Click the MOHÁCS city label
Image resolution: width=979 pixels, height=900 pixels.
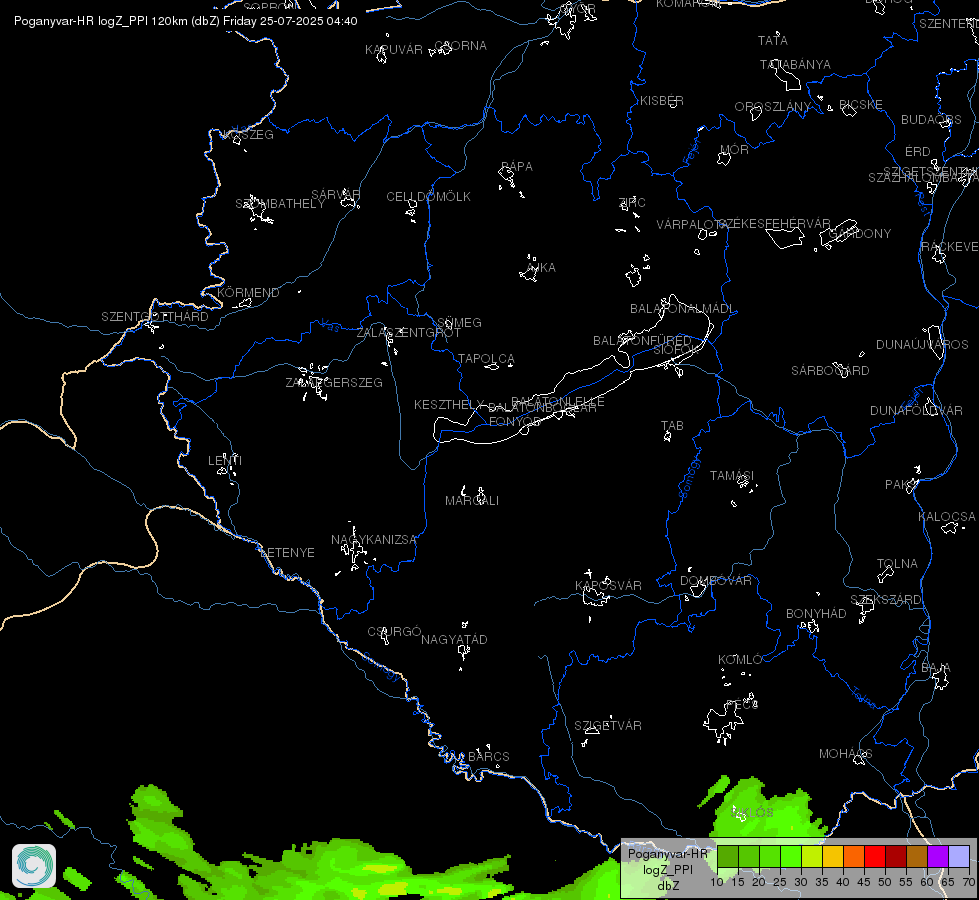pos(845,754)
